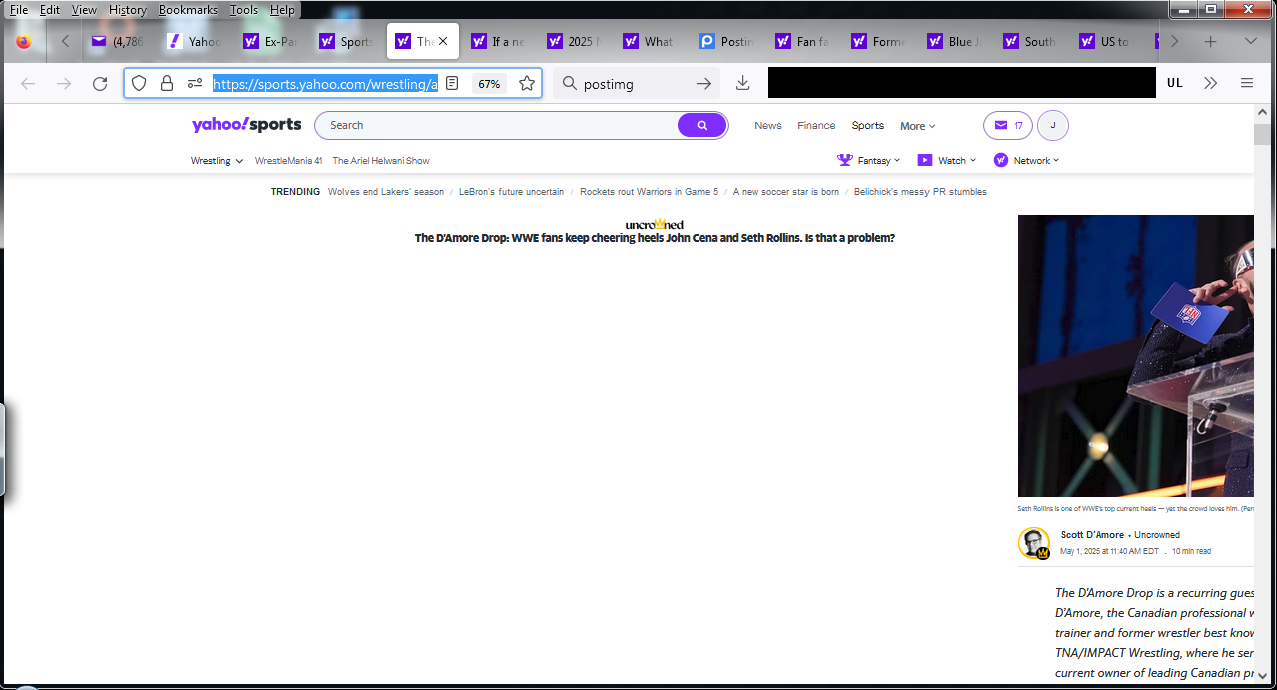Open WrestleMania 41 link

click(x=288, y=161)
